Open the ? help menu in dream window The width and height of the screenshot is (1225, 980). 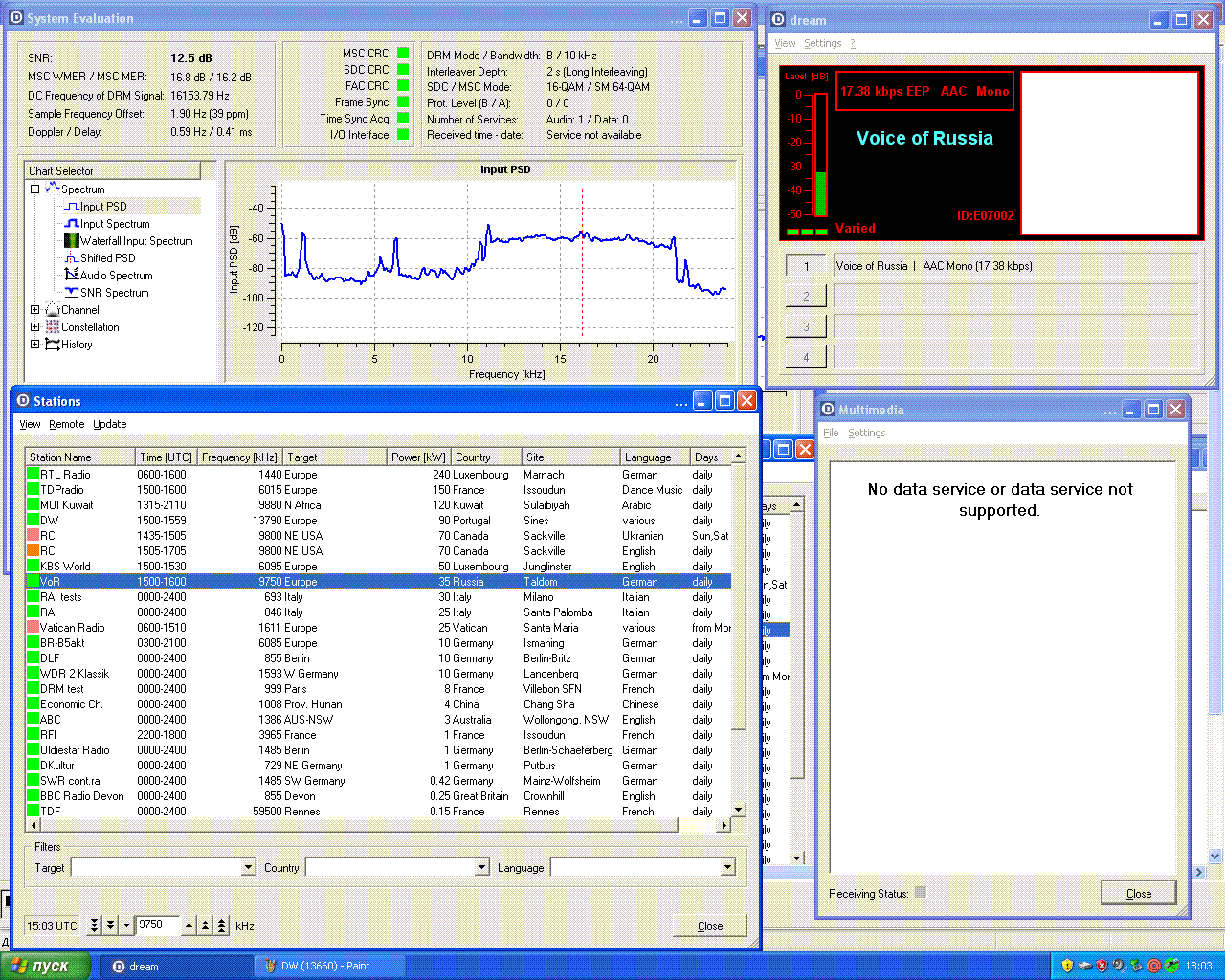click(853, 43)
